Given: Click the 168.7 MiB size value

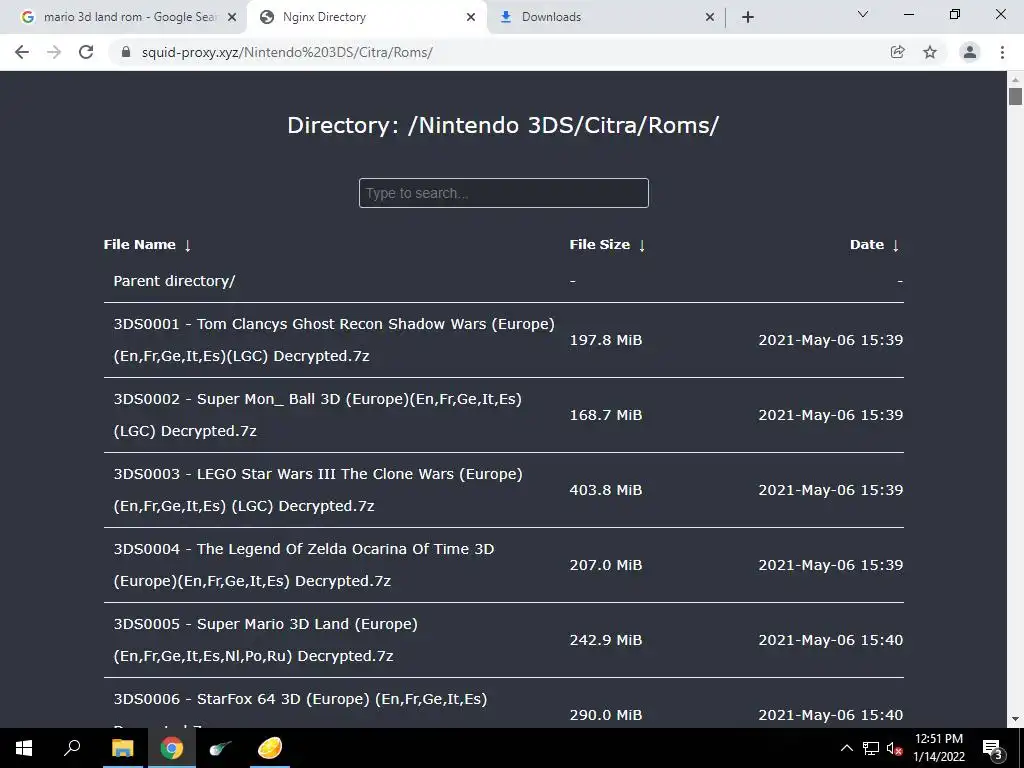Looking at the screenshot, I should click(x=605, y=415).
